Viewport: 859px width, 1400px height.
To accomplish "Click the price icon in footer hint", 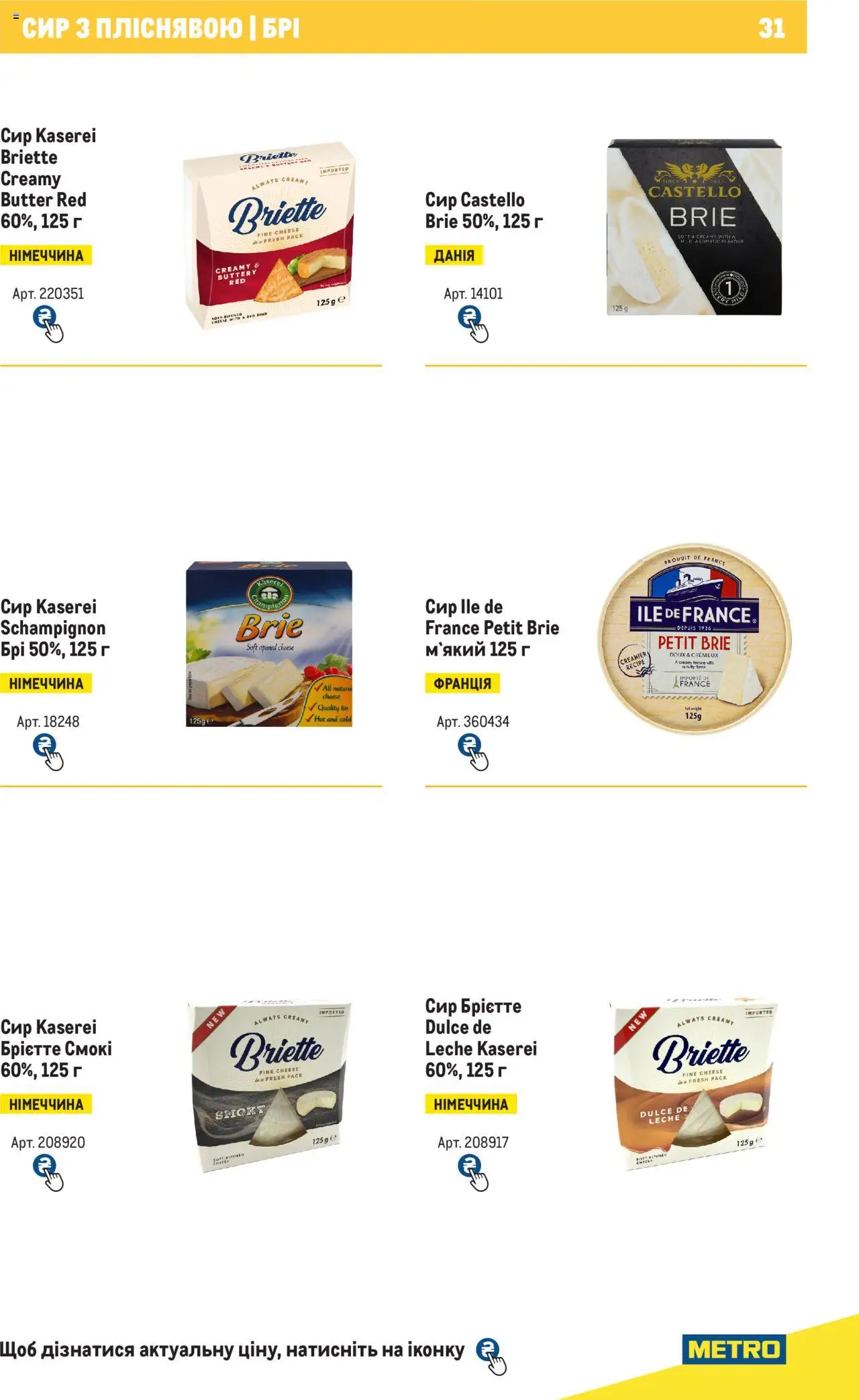I will pos(491,1356).
